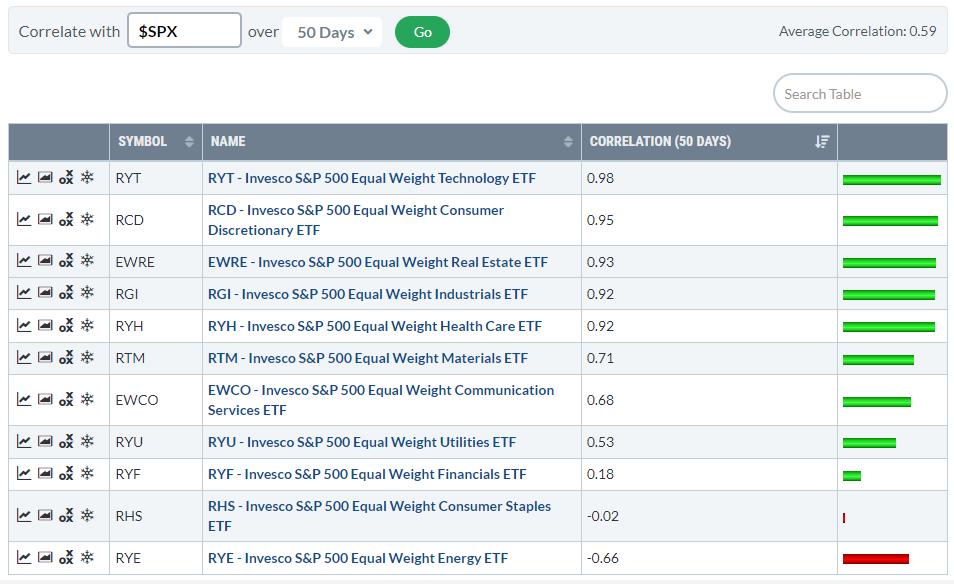Click the red correlation bar for RYE
The width and height of the screenshot is (954, 584).
tap(875, 559)
